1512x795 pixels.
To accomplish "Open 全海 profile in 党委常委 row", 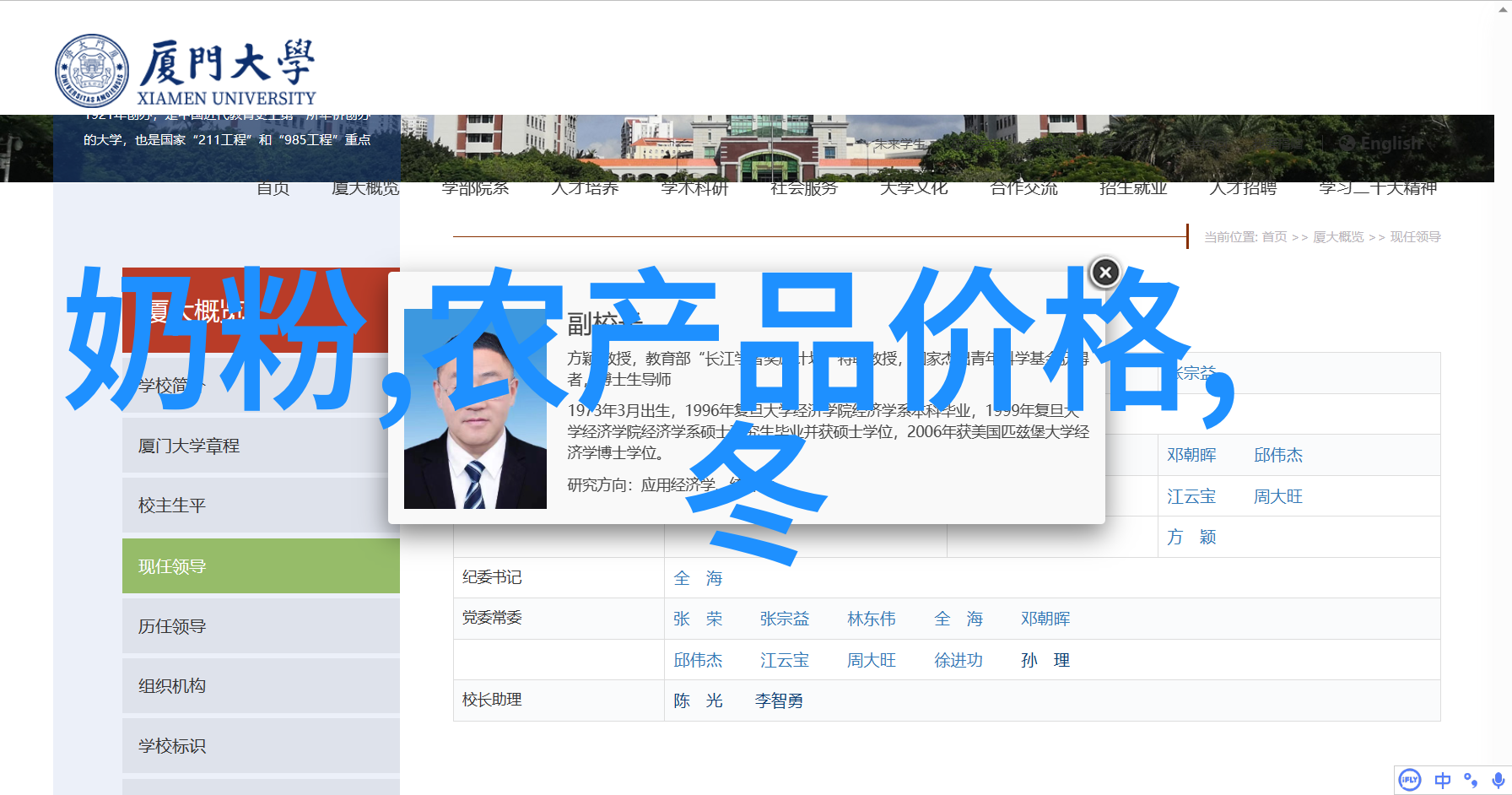I will click(x=958, y=619).
